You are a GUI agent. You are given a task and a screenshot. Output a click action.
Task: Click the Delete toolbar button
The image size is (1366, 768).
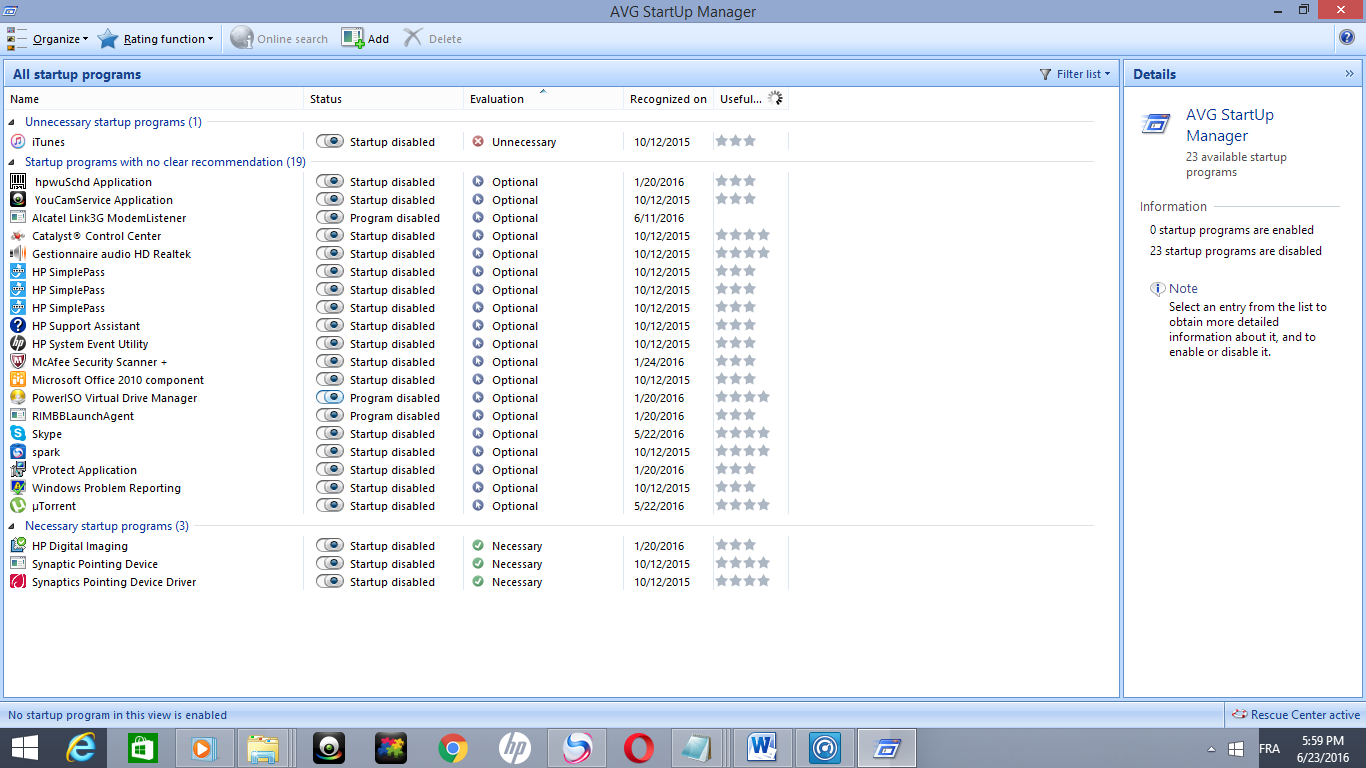[432, 39]
